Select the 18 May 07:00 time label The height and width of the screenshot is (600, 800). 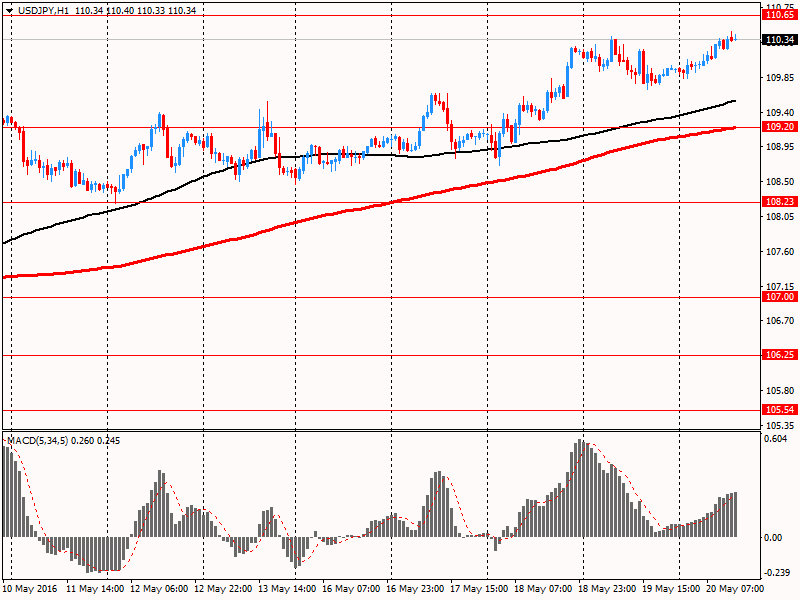(x=544, y=590)
